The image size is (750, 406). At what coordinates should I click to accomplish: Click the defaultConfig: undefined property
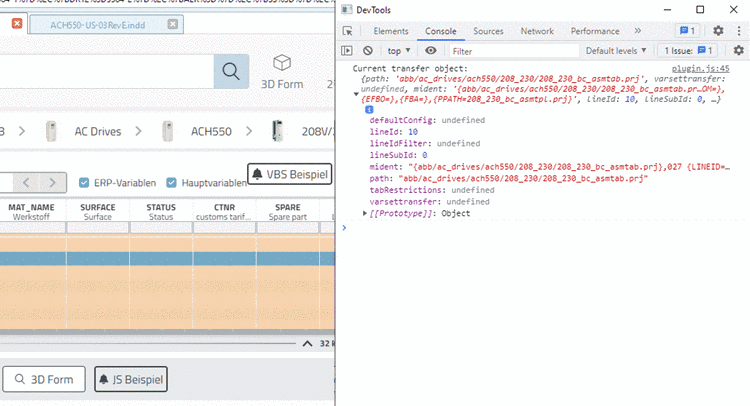(x=427, y=120)
